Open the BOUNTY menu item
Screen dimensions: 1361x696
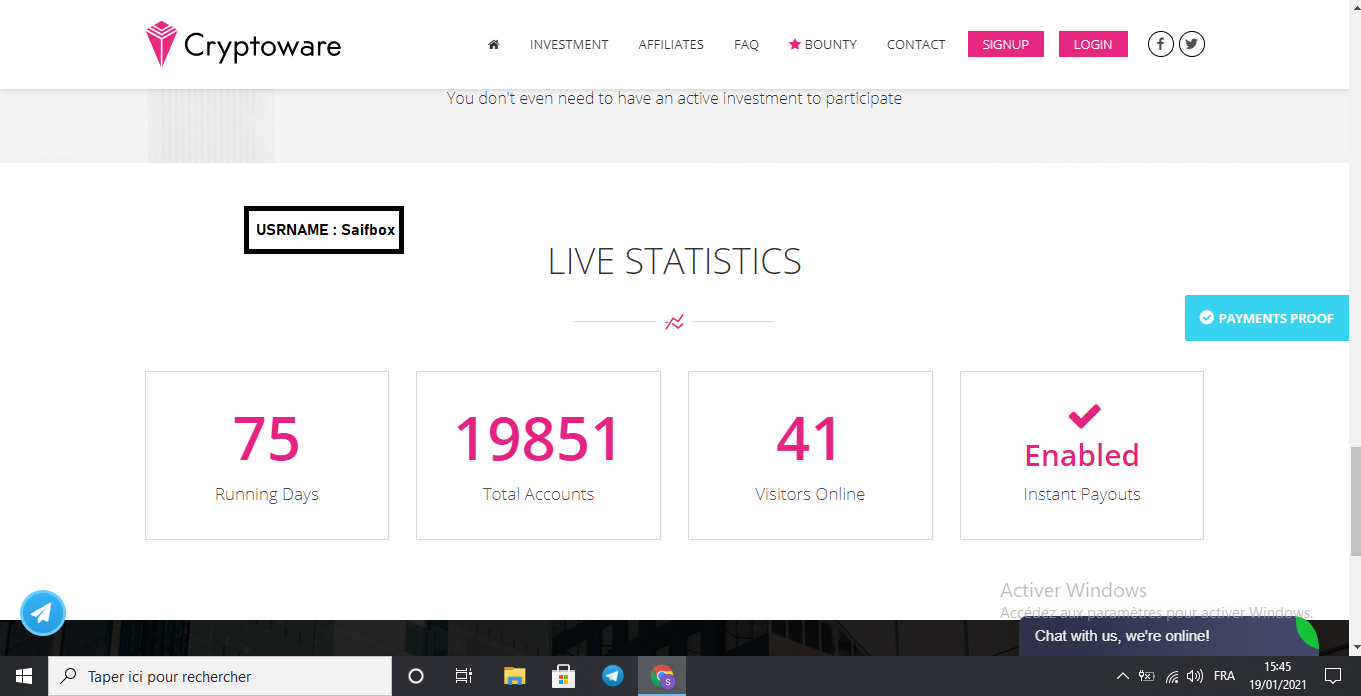pyautogui.click(x=823, y=45)
